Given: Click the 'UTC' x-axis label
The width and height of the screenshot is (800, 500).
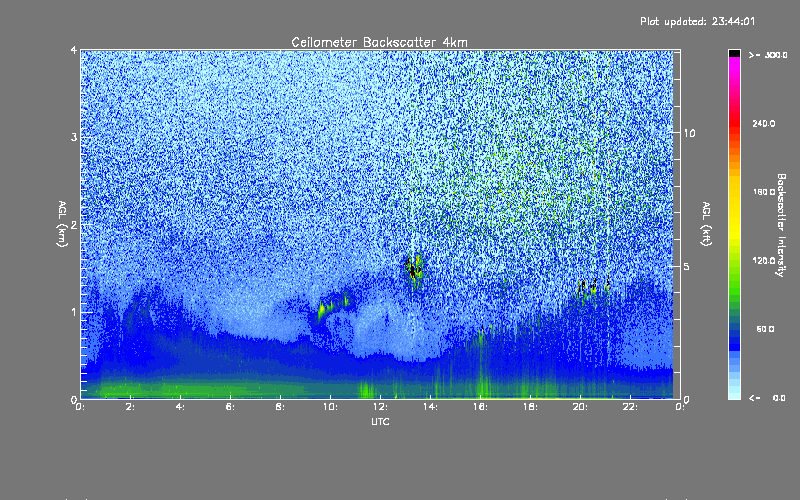Looking at the screenshot, I should (380, 421).
